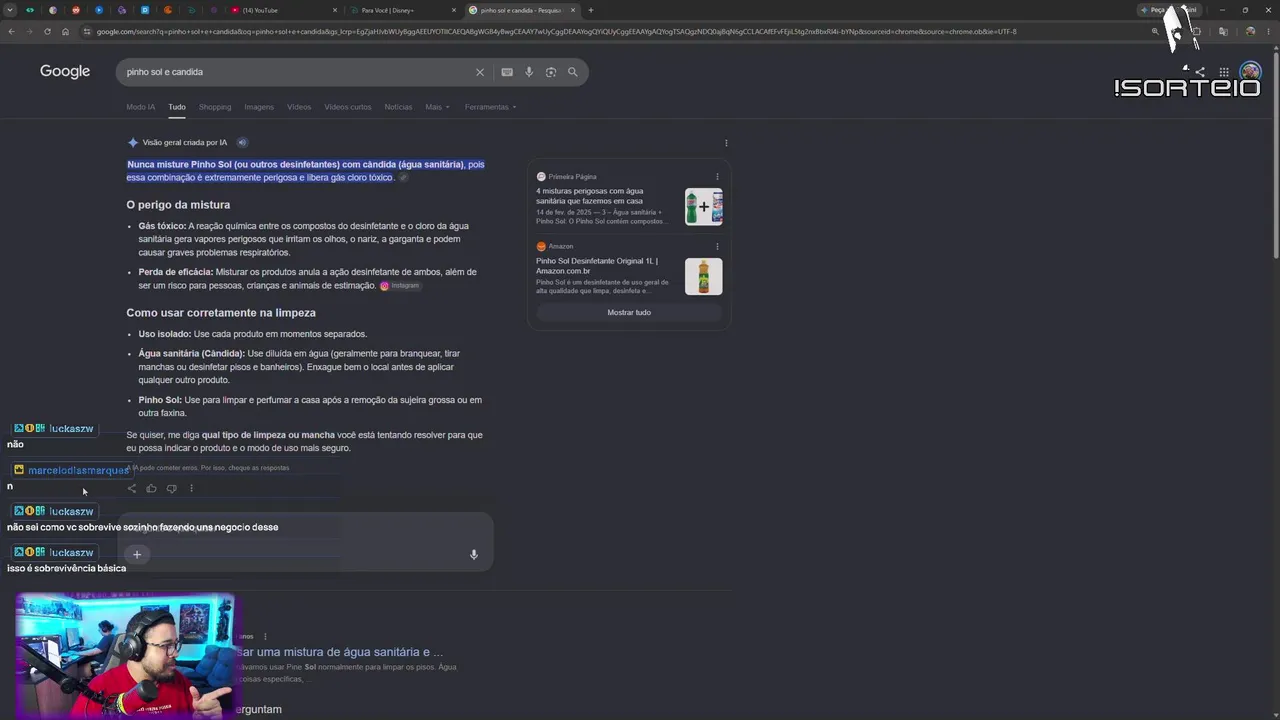This screenshot has width=1280, height=720.
Task: Expand the Mais dropdown
Action: point(437,107)
